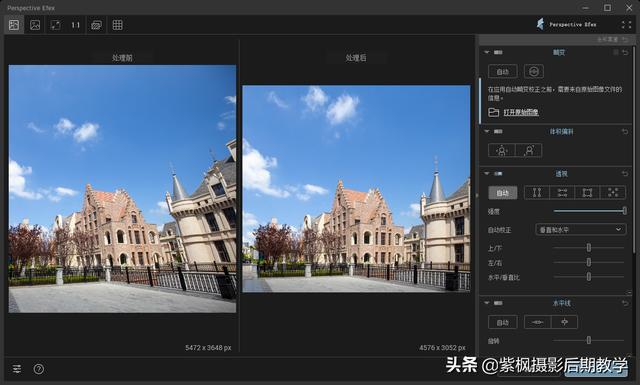Click the Auto (自动) button in horizon section
640x385 pixels.
(x=502, y=322)
